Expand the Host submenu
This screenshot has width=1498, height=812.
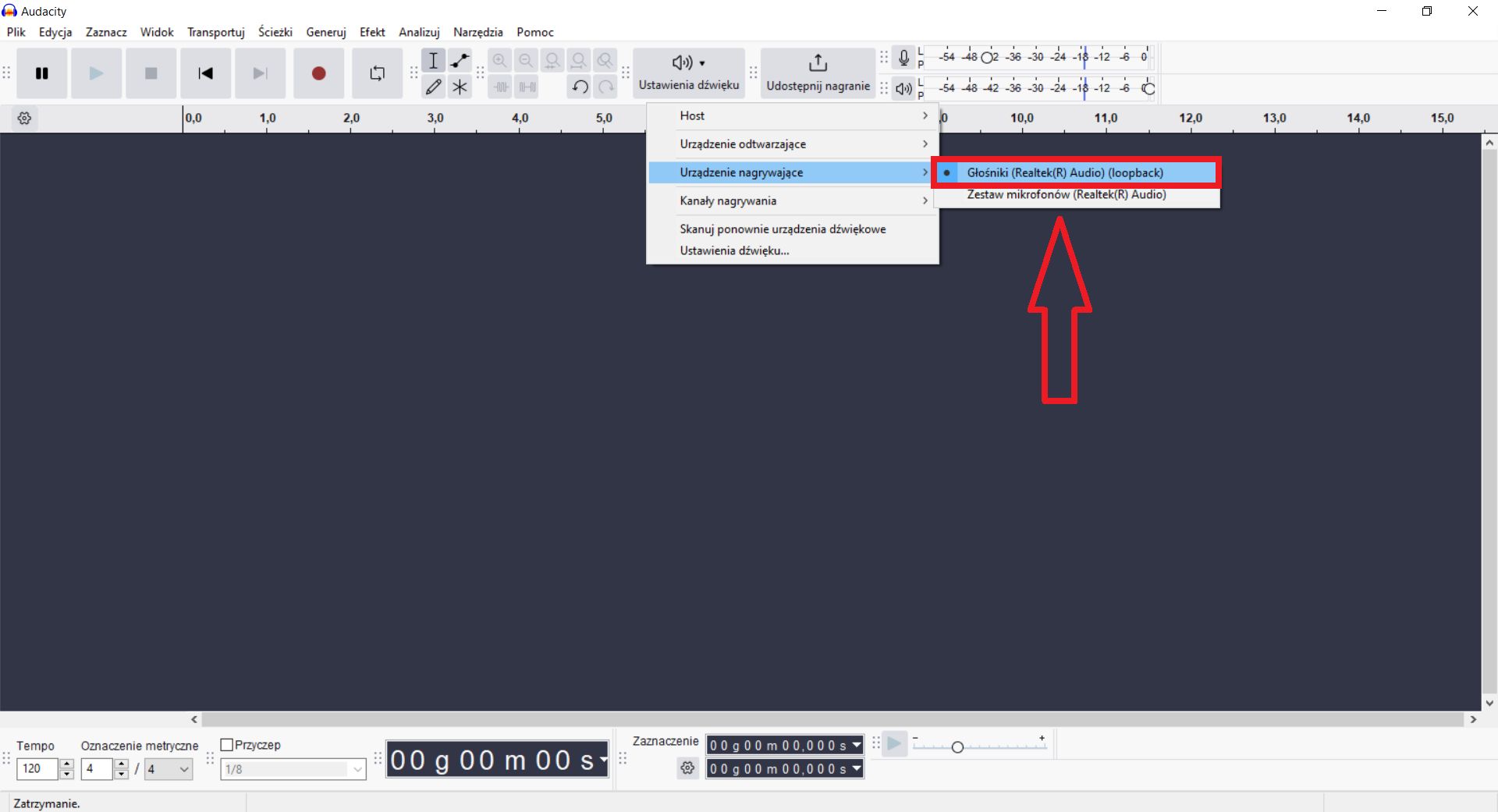point(793,115)
